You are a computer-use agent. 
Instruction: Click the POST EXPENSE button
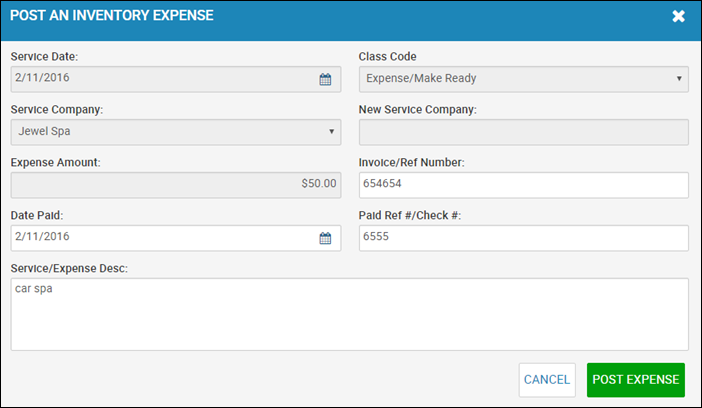[636, 380]
